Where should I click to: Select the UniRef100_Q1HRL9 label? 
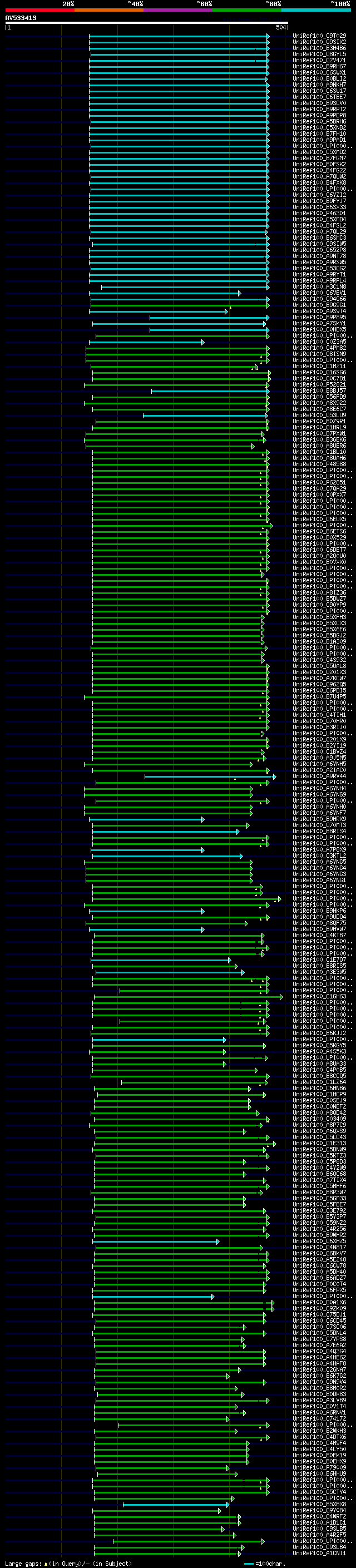[x=319, y=427]
